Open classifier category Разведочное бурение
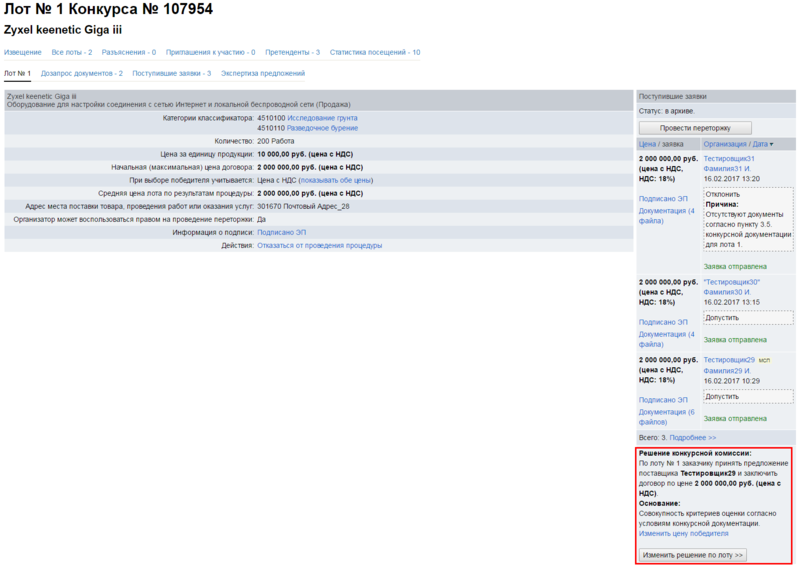 pos(324,128)
